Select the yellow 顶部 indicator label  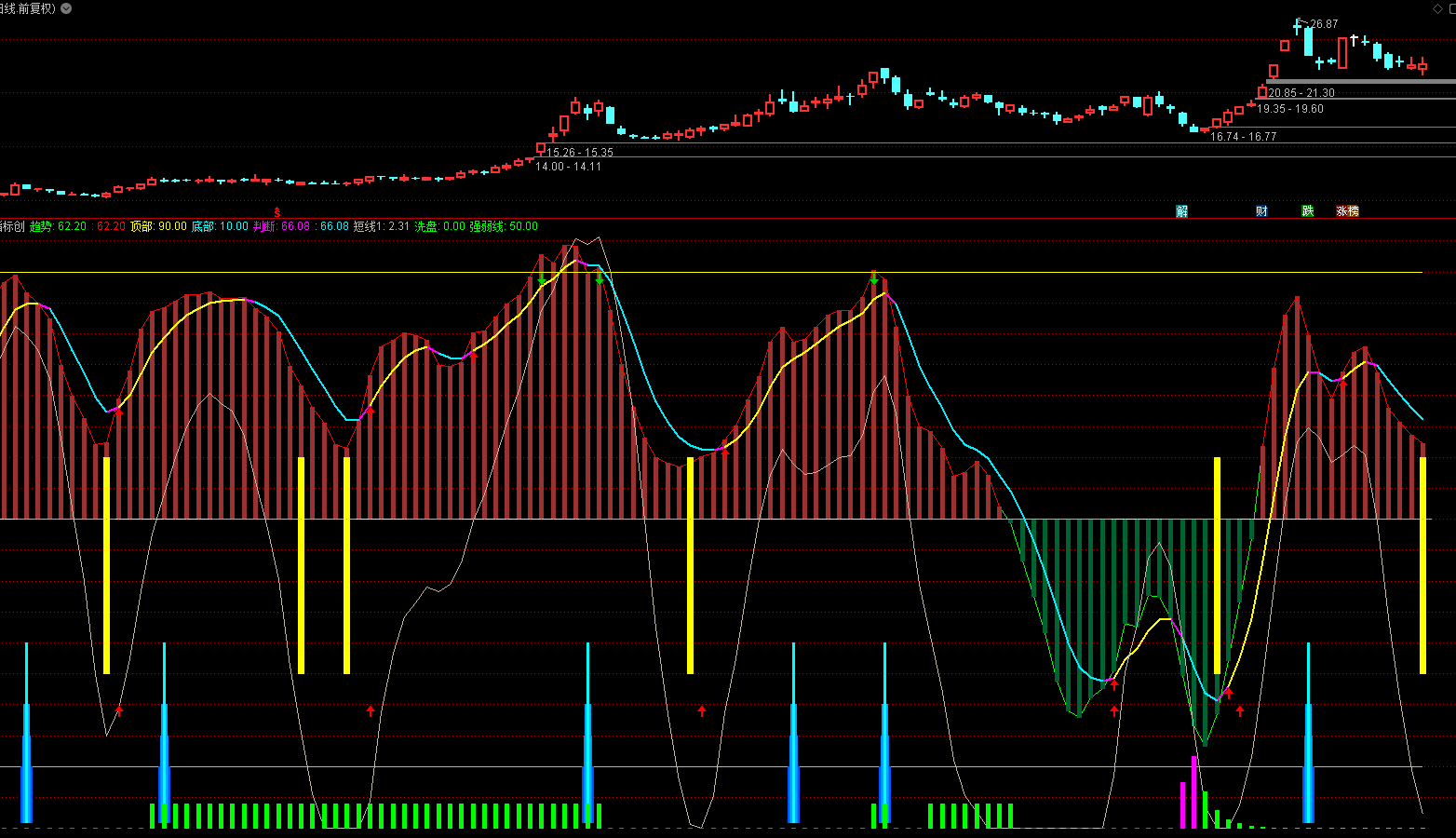(x=142, y=226)
